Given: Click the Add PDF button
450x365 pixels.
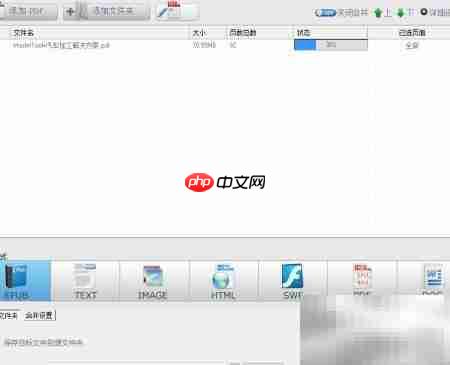Looking at the screenshot, I should (28, 12).
